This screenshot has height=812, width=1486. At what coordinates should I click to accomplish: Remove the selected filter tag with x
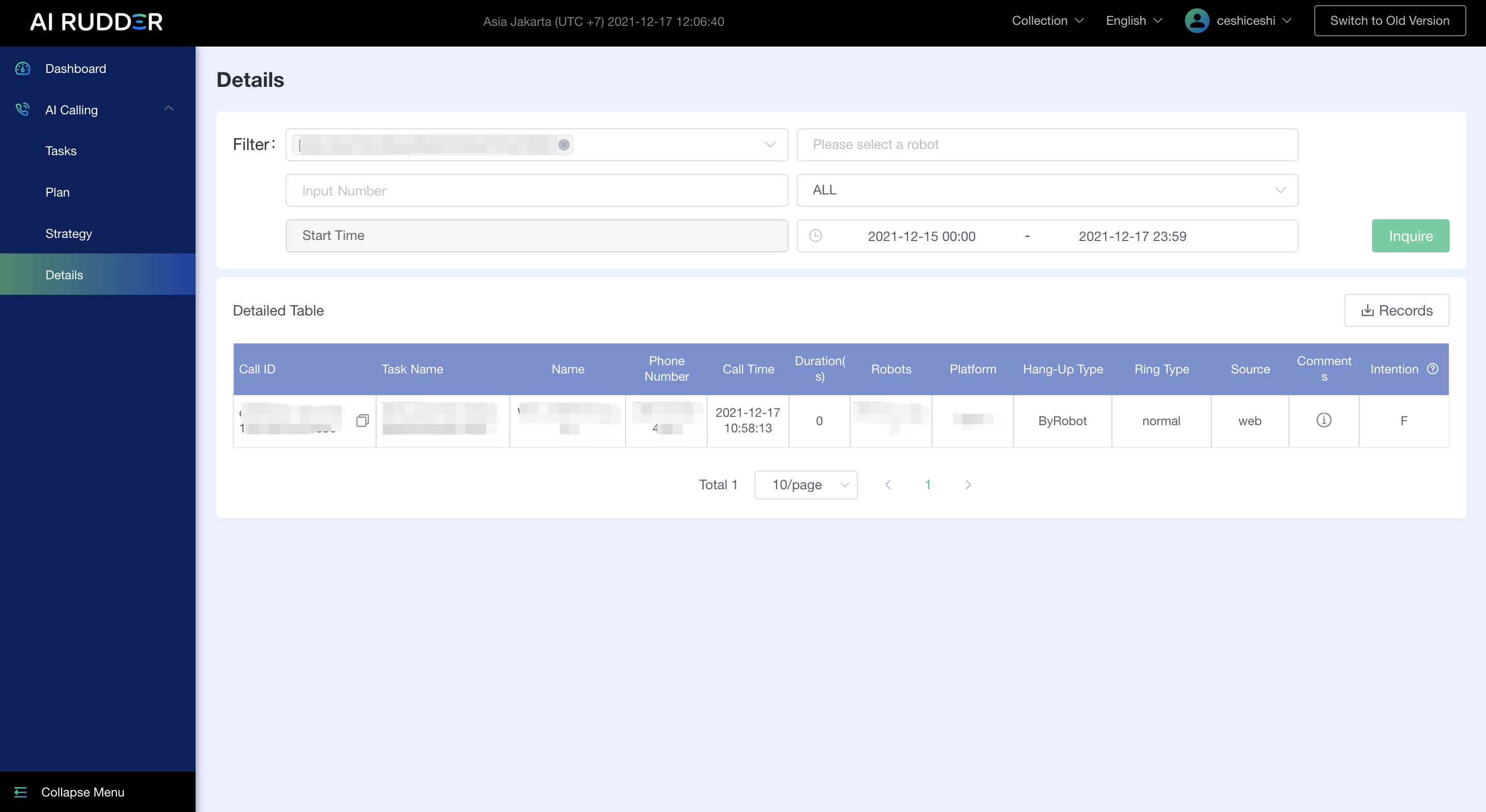pyautogui.click(x=563, y=145)
